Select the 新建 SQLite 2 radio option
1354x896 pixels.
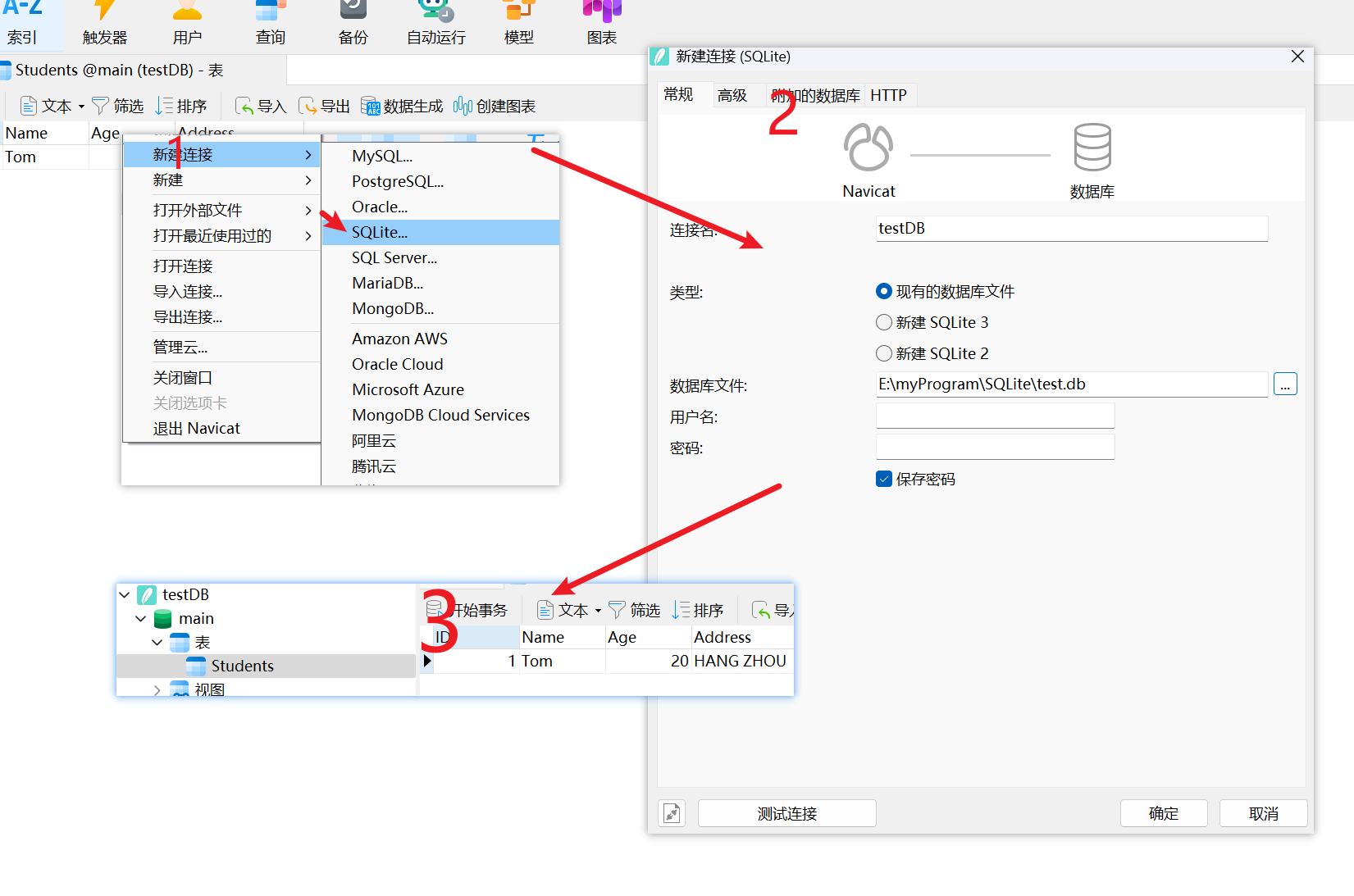pos(884,353)
